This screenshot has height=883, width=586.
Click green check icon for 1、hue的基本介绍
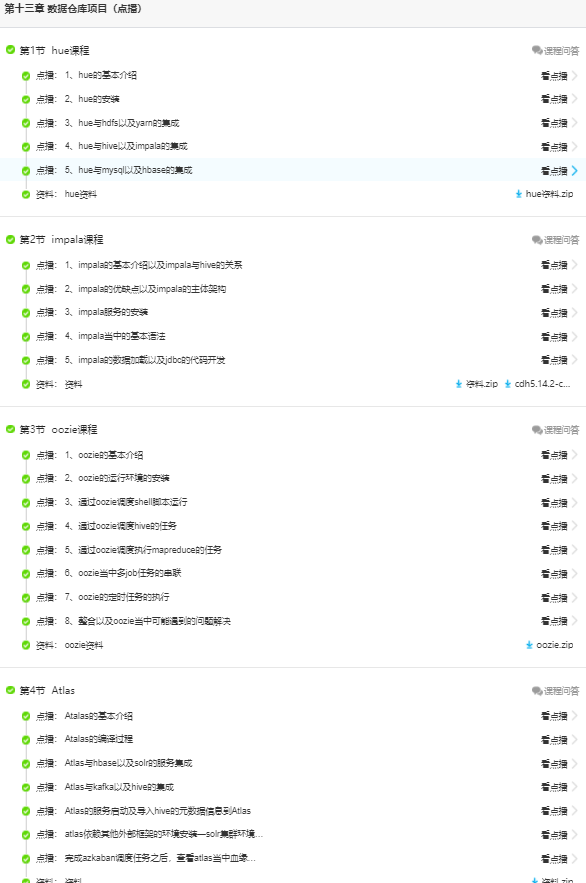[x=26, y=76]
